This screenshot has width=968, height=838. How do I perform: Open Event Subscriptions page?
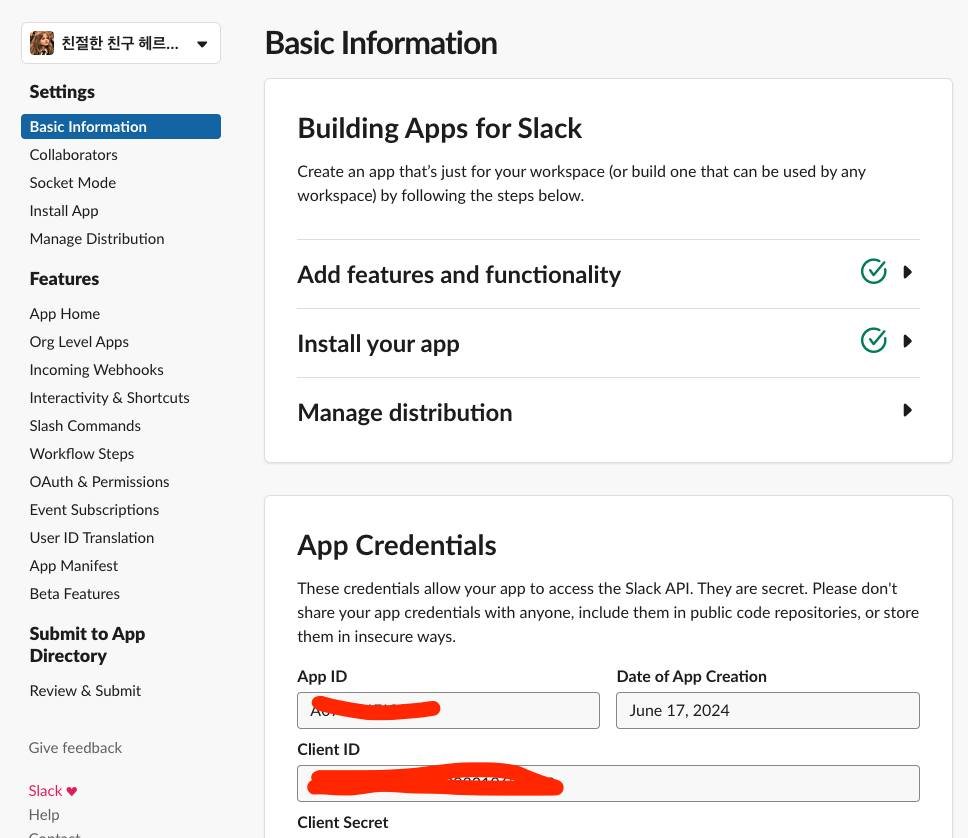[94, 509]
